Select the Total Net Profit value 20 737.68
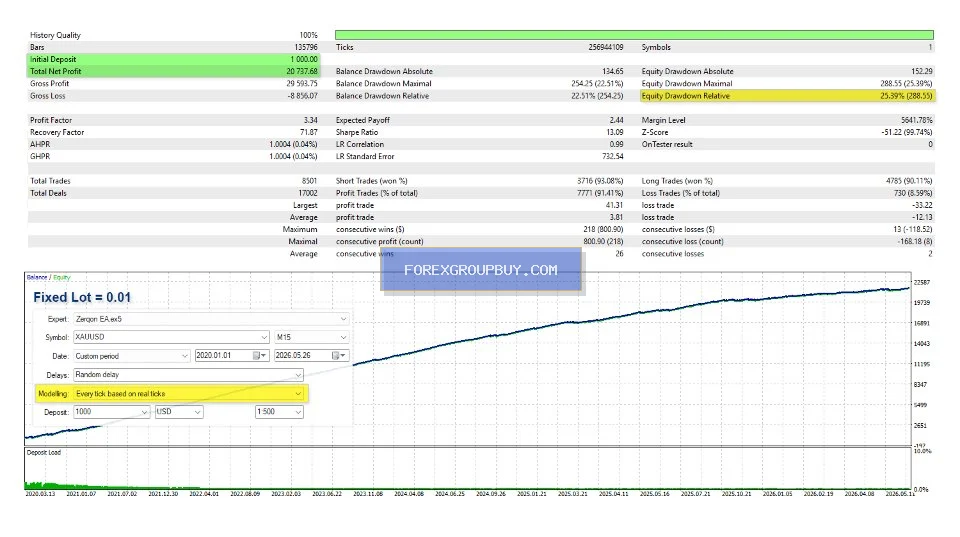Screen dimensions: 960x537 point(302,72)
